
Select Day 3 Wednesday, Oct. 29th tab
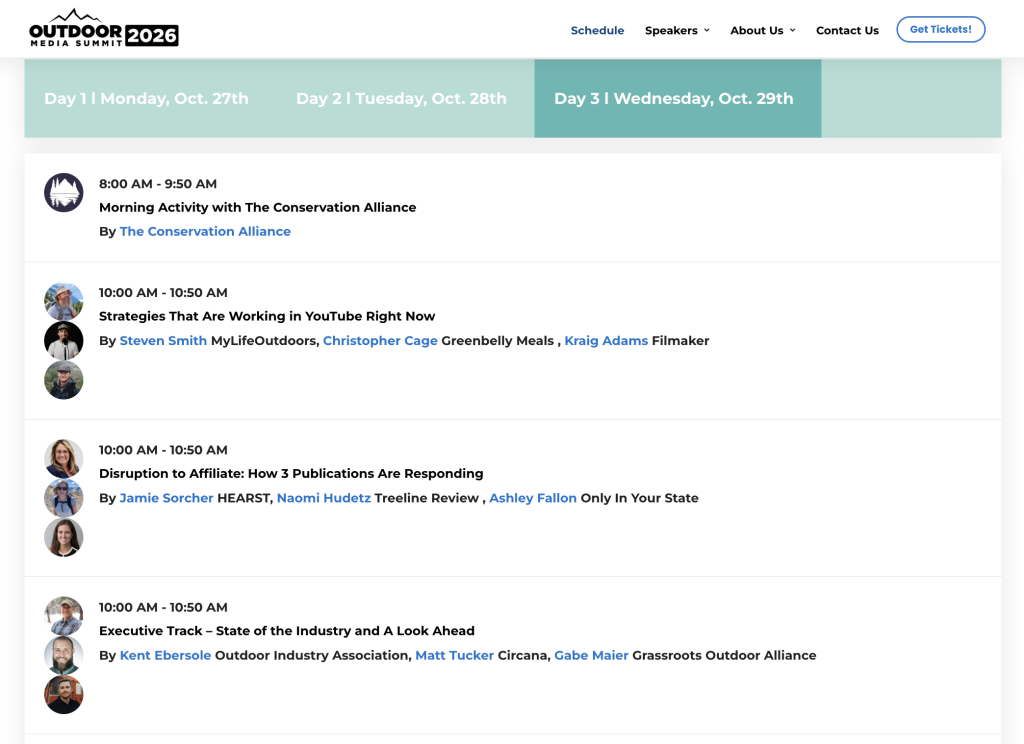(x=674, y=98)
